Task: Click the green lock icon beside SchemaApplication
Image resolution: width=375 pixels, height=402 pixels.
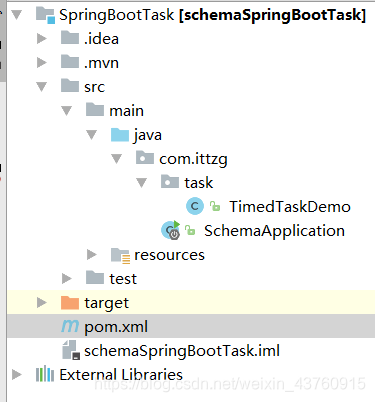Action: point(190,230)
